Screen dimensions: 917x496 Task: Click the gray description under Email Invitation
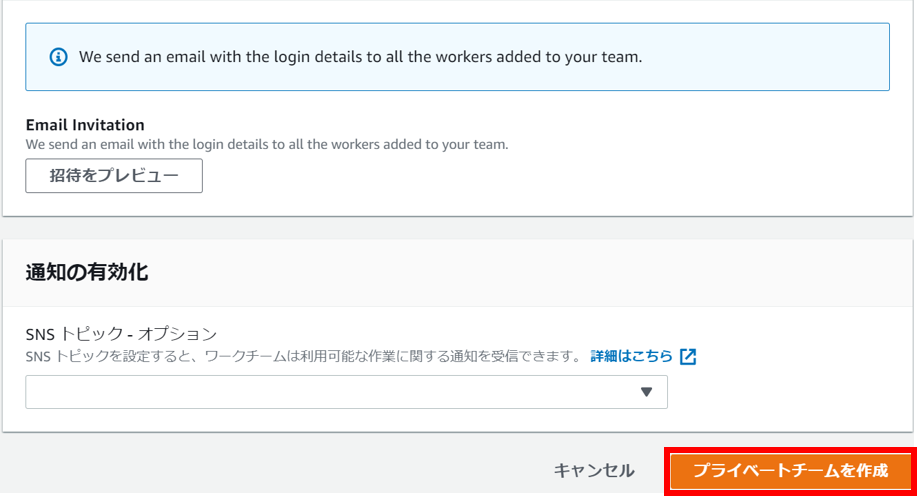[267, 144]
